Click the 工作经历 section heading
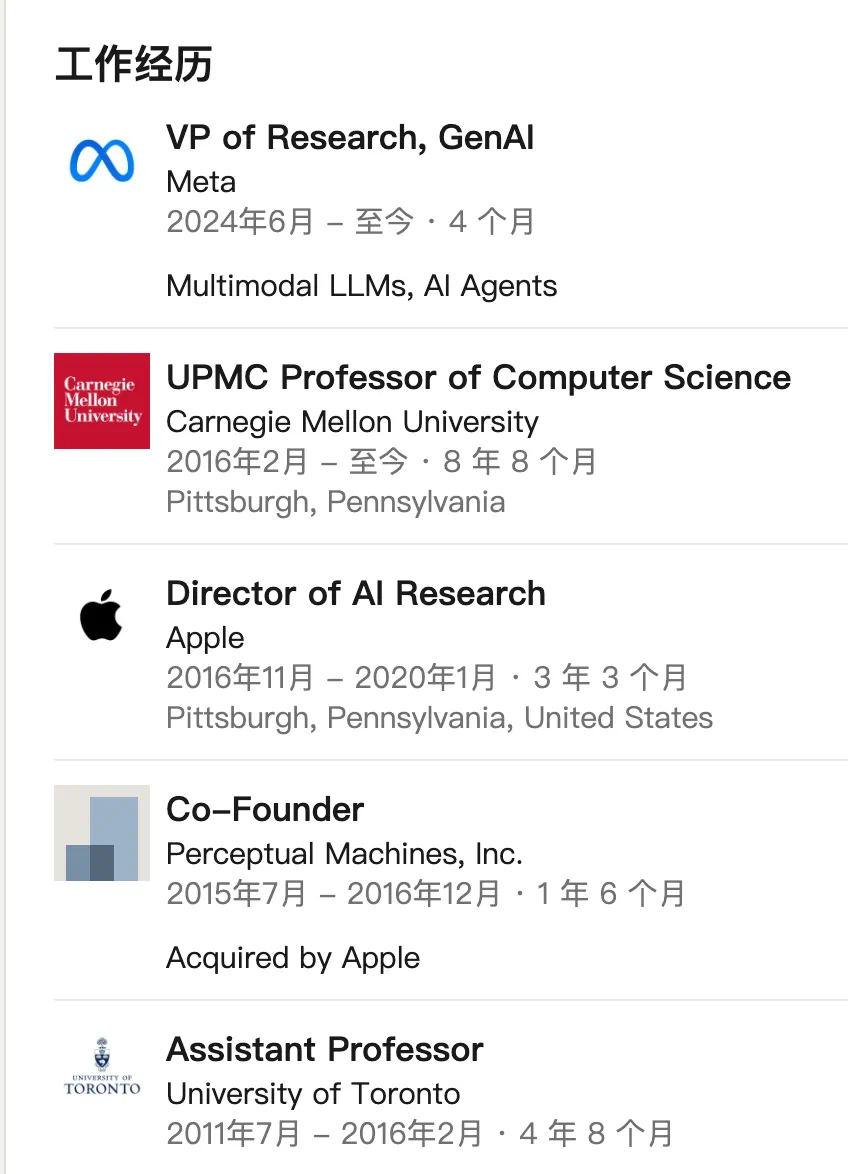 coord(134,65)
